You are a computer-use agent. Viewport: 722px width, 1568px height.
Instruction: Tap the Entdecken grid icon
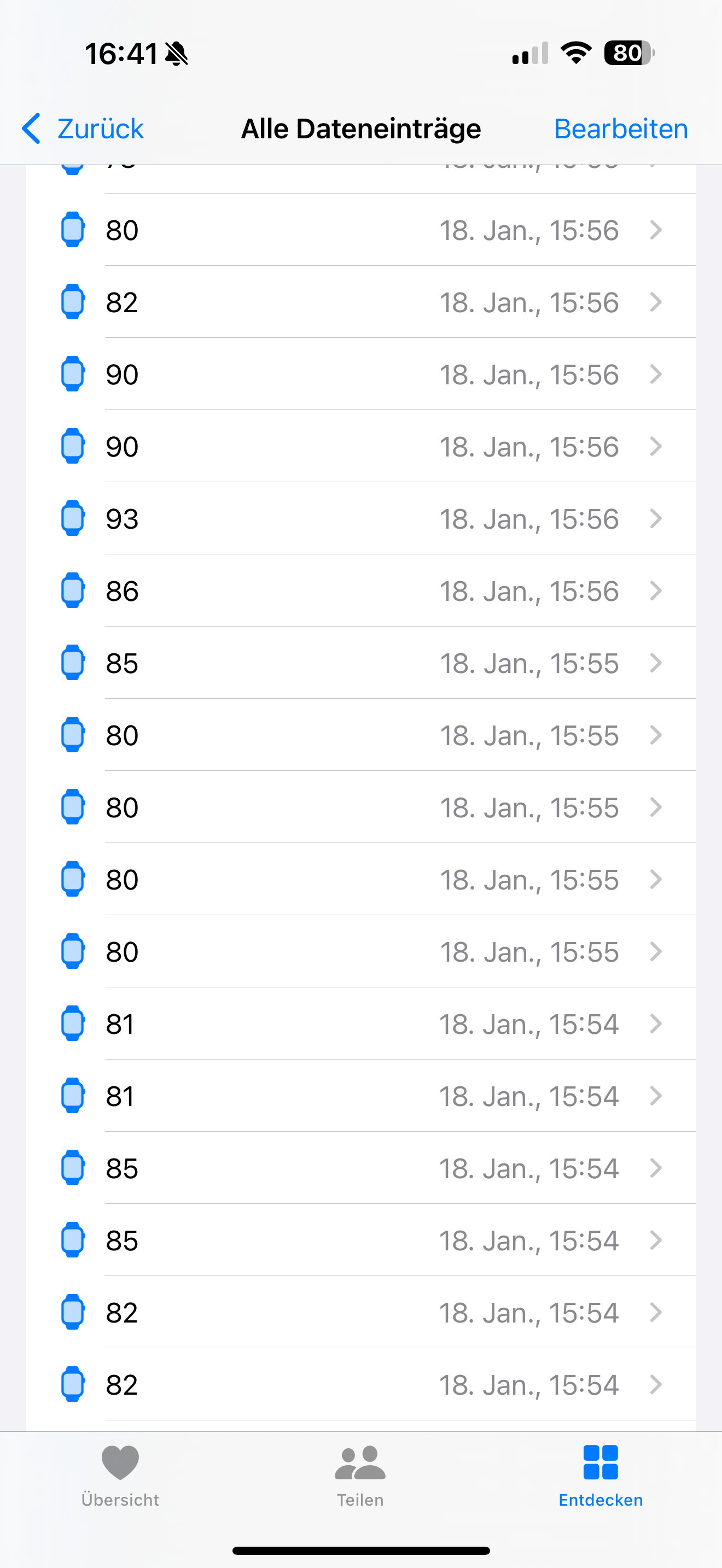click(x=600, y=1462)
